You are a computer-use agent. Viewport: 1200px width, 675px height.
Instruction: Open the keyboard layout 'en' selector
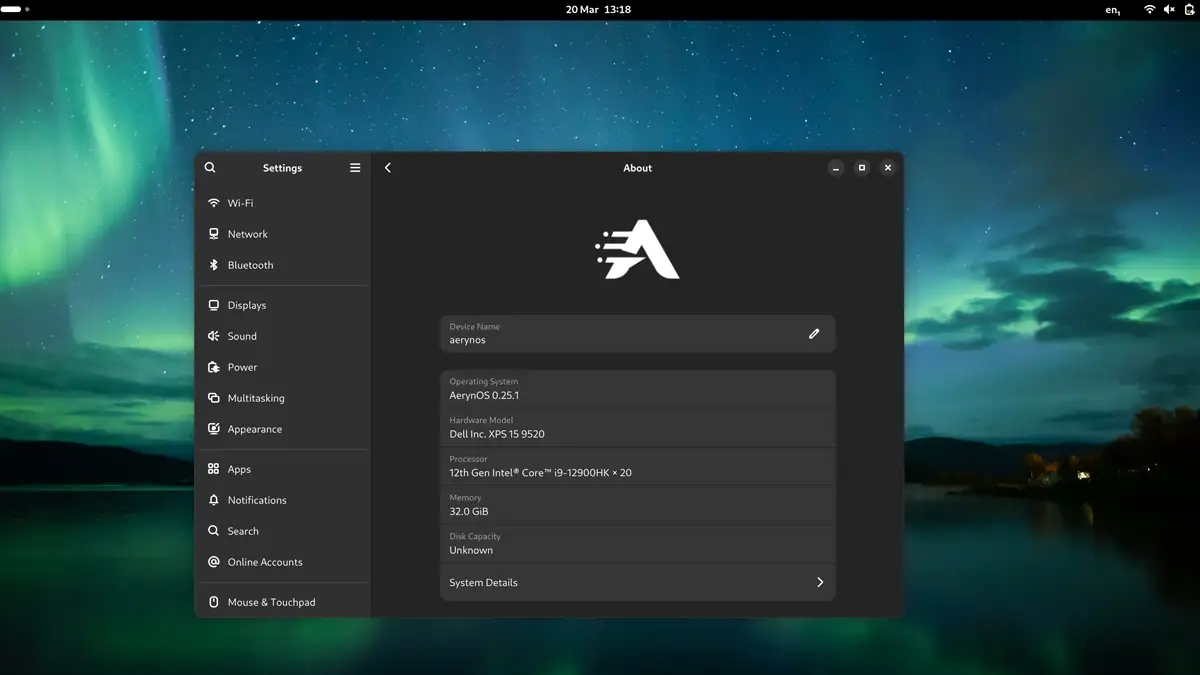(x=1113, y=10)
